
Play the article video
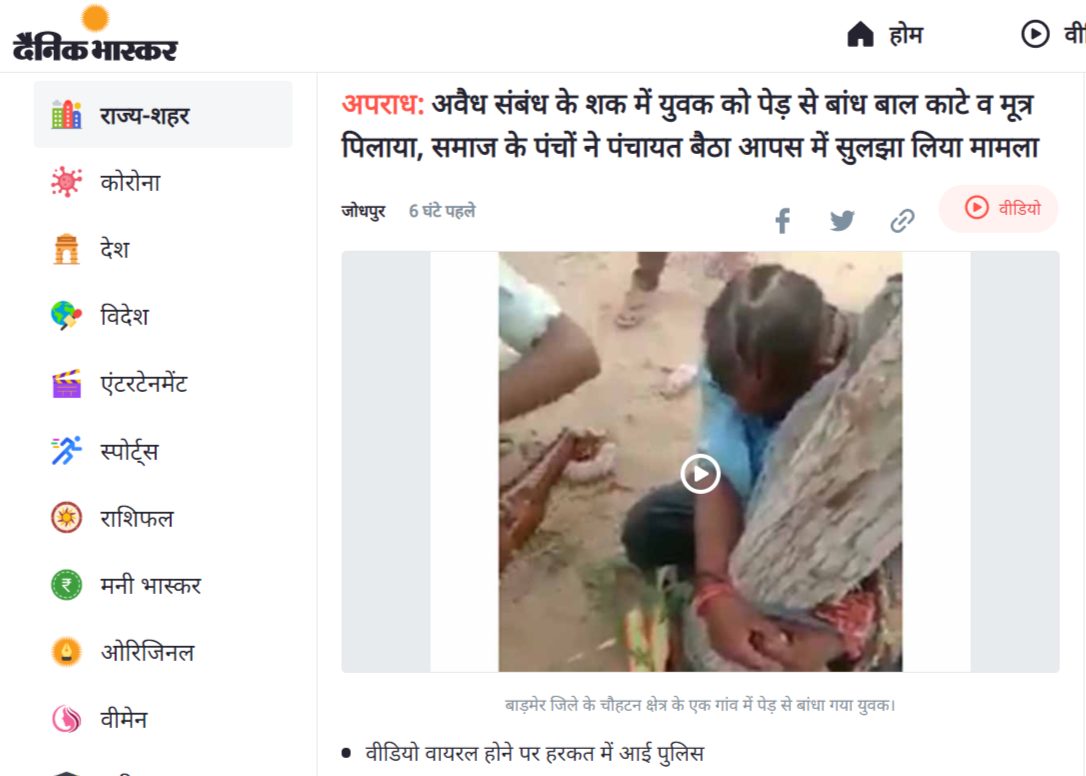(700, 474)
